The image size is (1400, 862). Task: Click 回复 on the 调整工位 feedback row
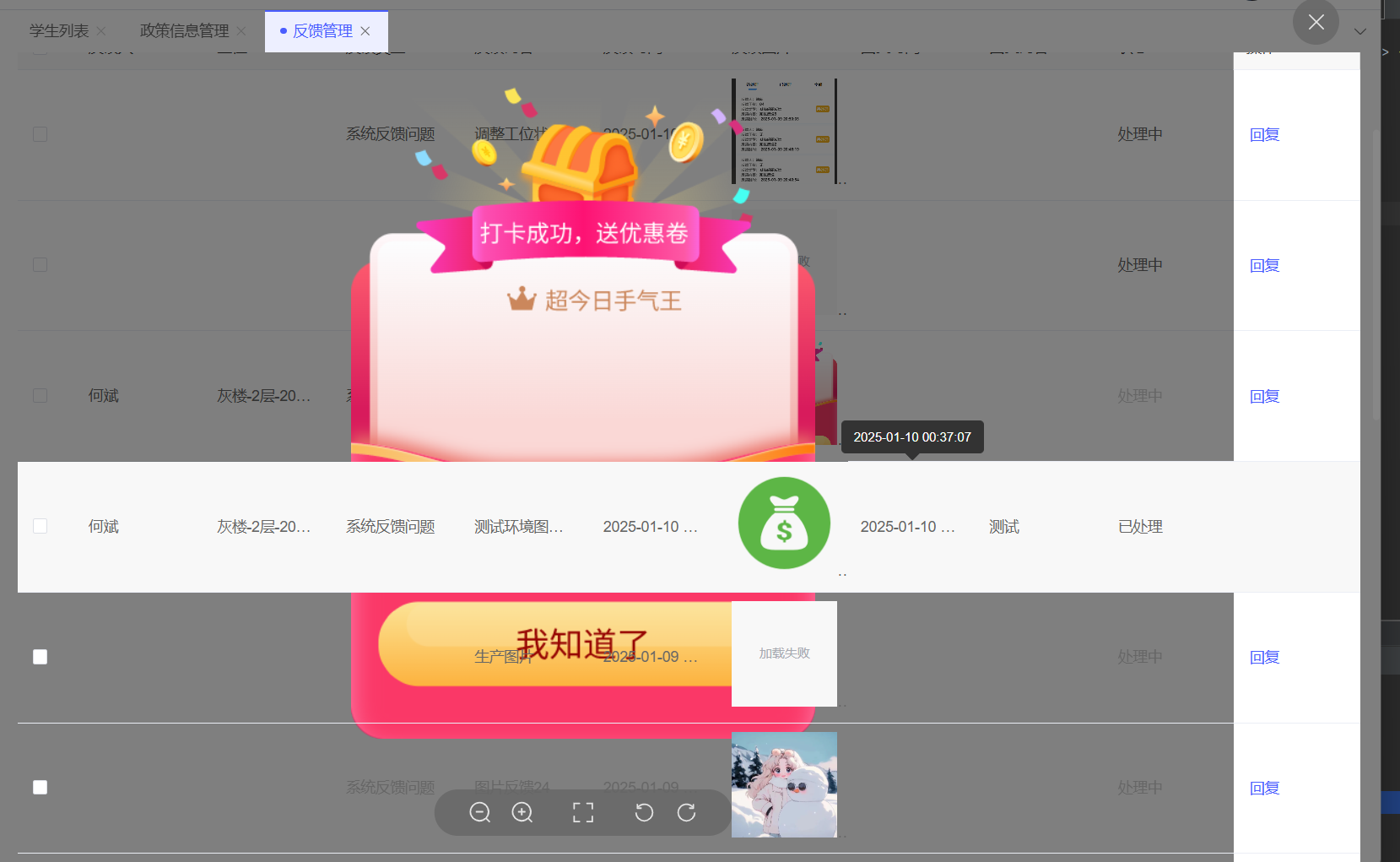pyautogui.click(x=1264, y=134)
